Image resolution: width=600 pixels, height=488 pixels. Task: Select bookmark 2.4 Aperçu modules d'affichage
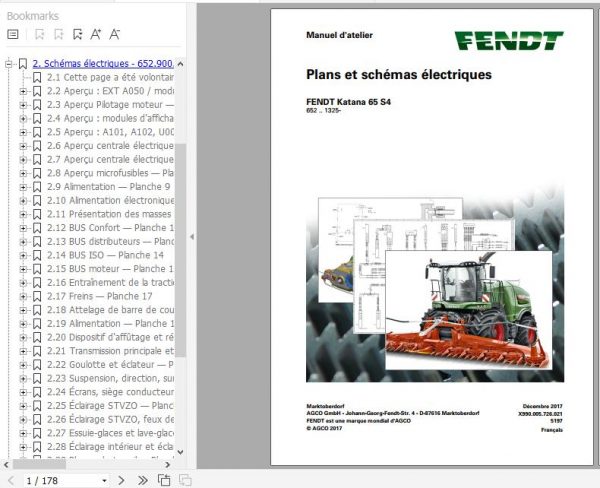click(110, 118)
